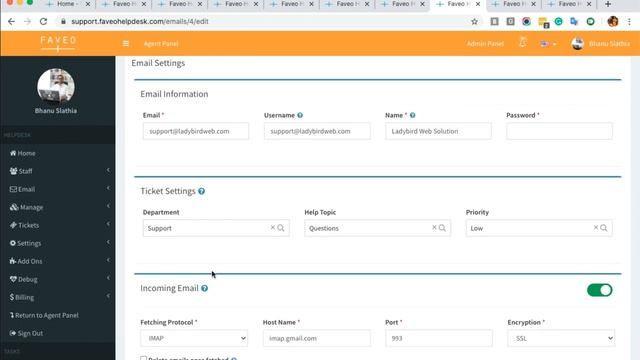This screenshot has width=640, height=360.
Task: Click Chrome profile avatar in toolbar
Action: [613, 21]
